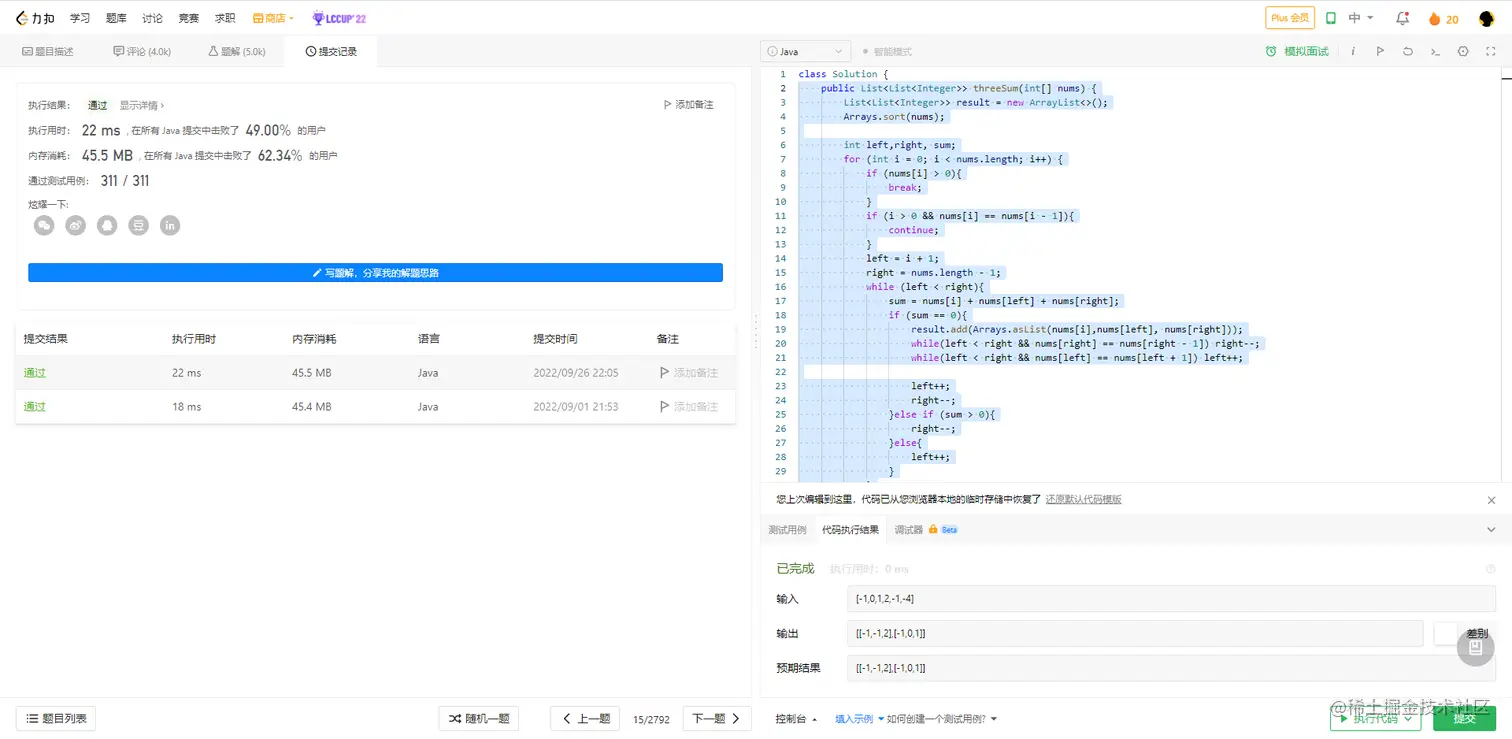Share result via Douban icon
1512x739 pixels.
point(139,226)
